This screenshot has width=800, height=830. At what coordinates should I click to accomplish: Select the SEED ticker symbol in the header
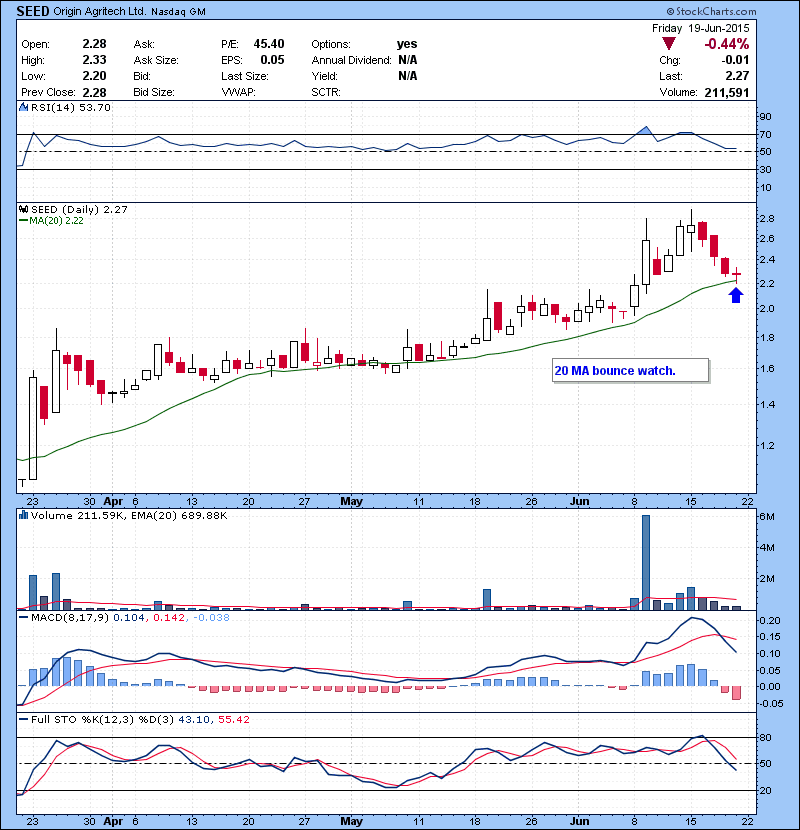coord(33,11)
